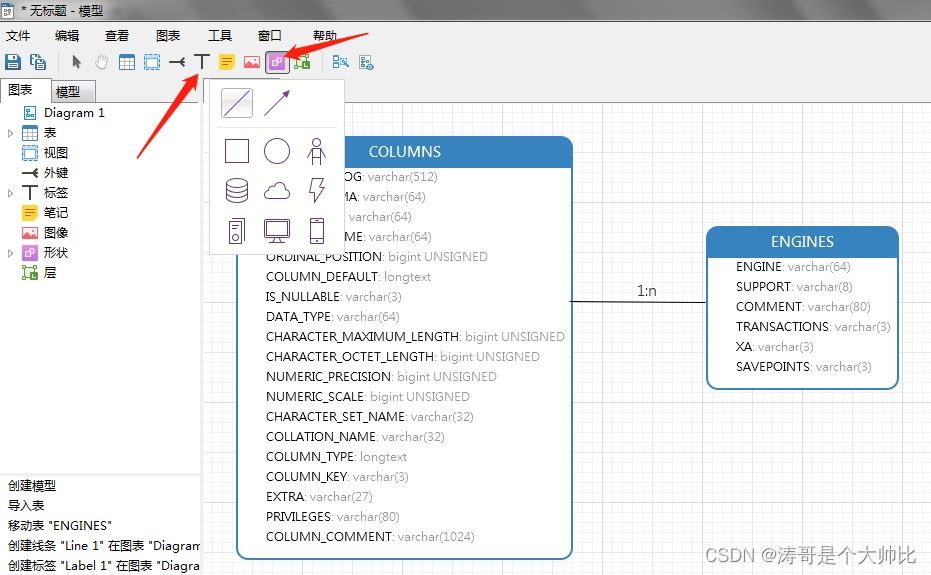Switch to the 模型 tab
Screen dimensions: 931x575
pos(68,91)
